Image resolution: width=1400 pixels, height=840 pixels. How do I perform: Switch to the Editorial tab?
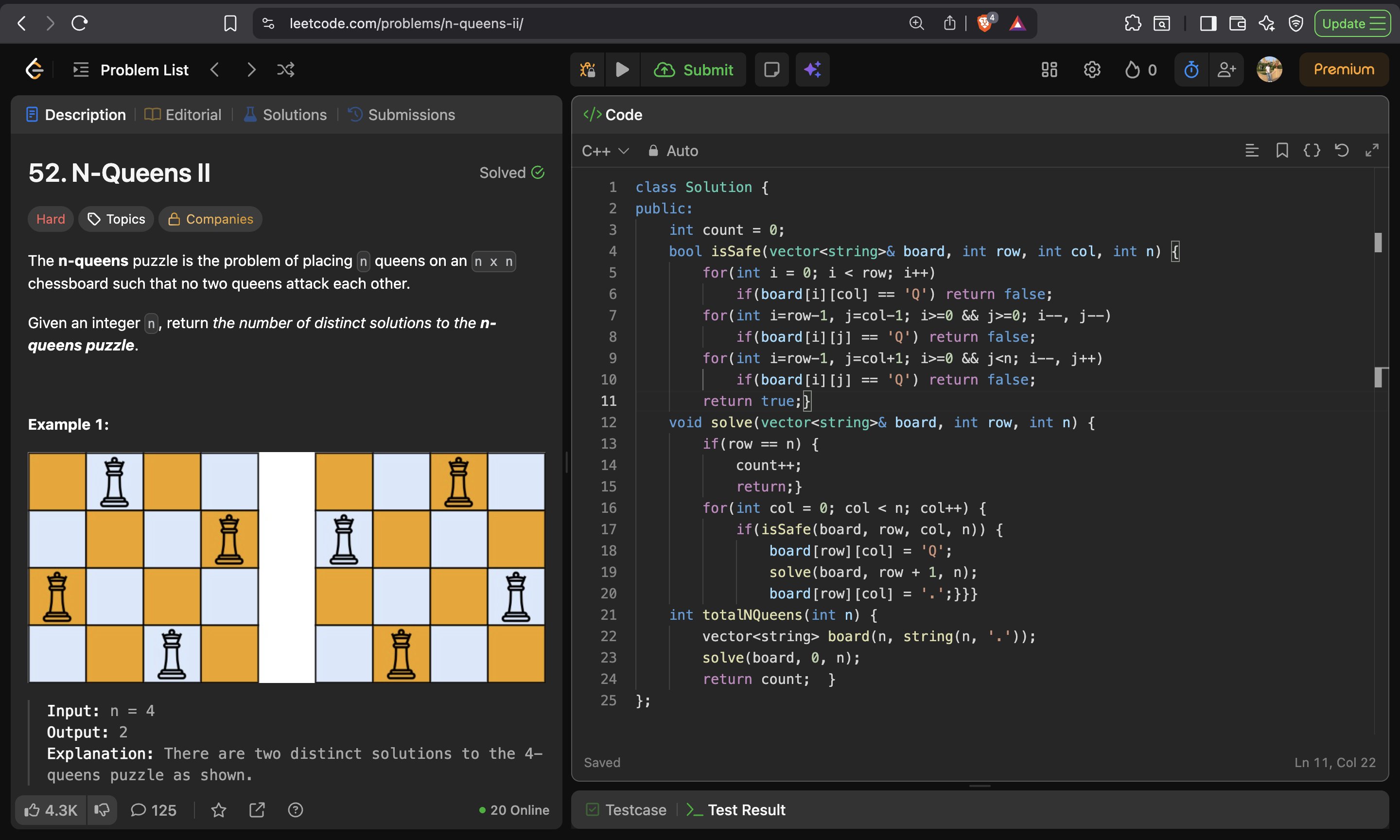(x=183, y=115)
